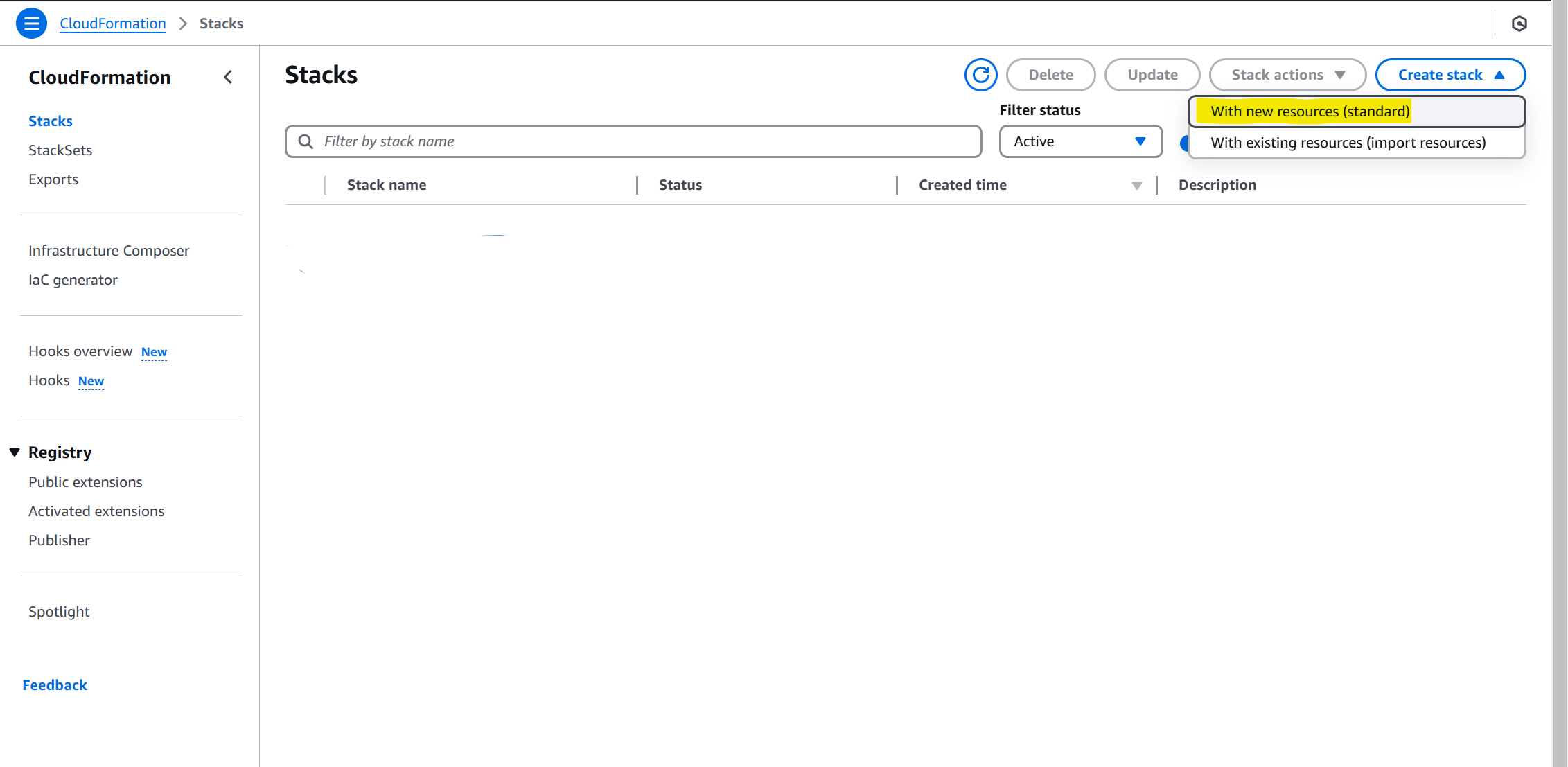Open the Filter status Active dropdown
The width and height of the screenshot is (1568, 767).
pyautogui.click(x=1080, y=141)
